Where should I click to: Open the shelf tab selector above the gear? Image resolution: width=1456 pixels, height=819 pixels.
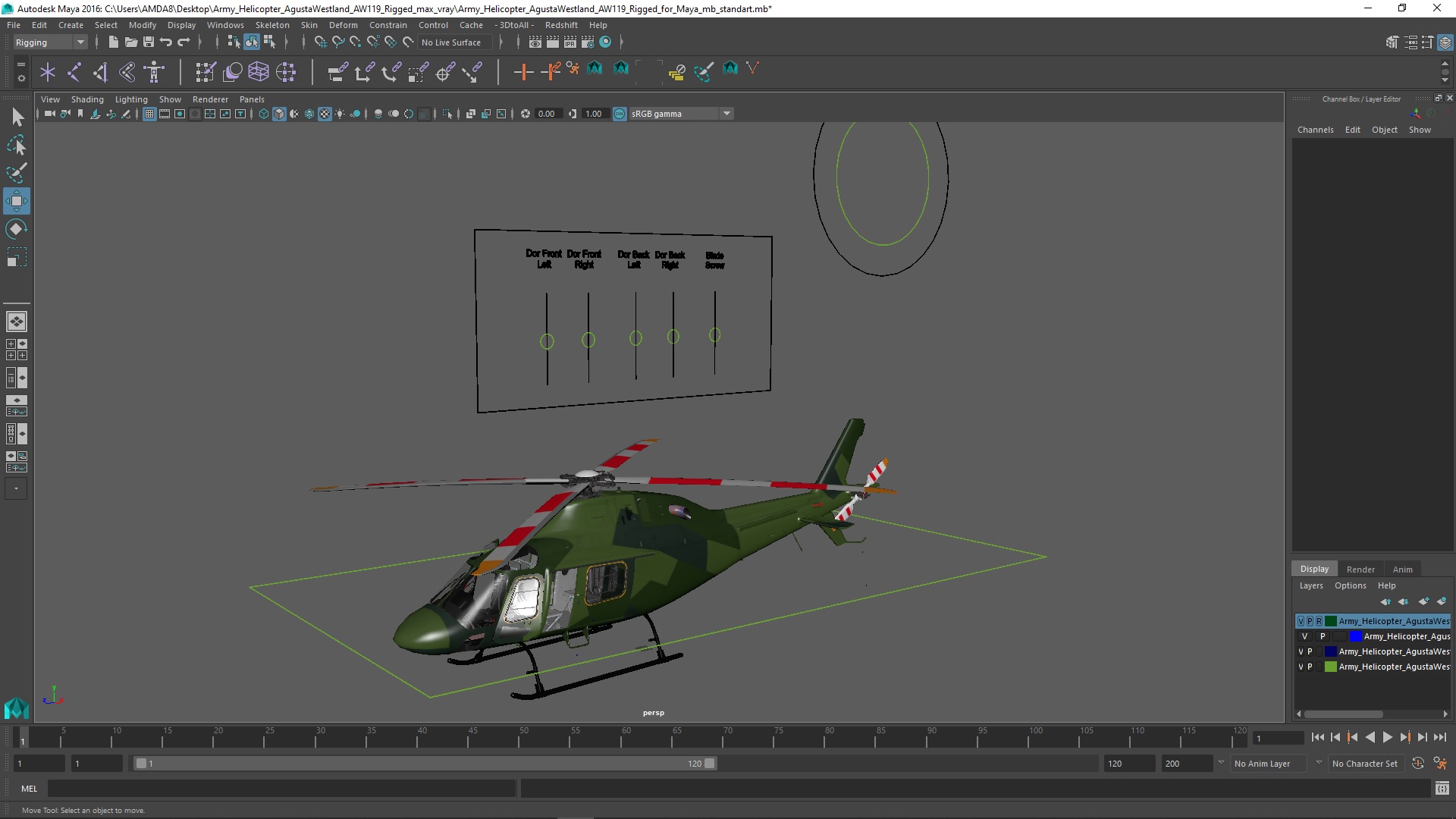(20, 65)
